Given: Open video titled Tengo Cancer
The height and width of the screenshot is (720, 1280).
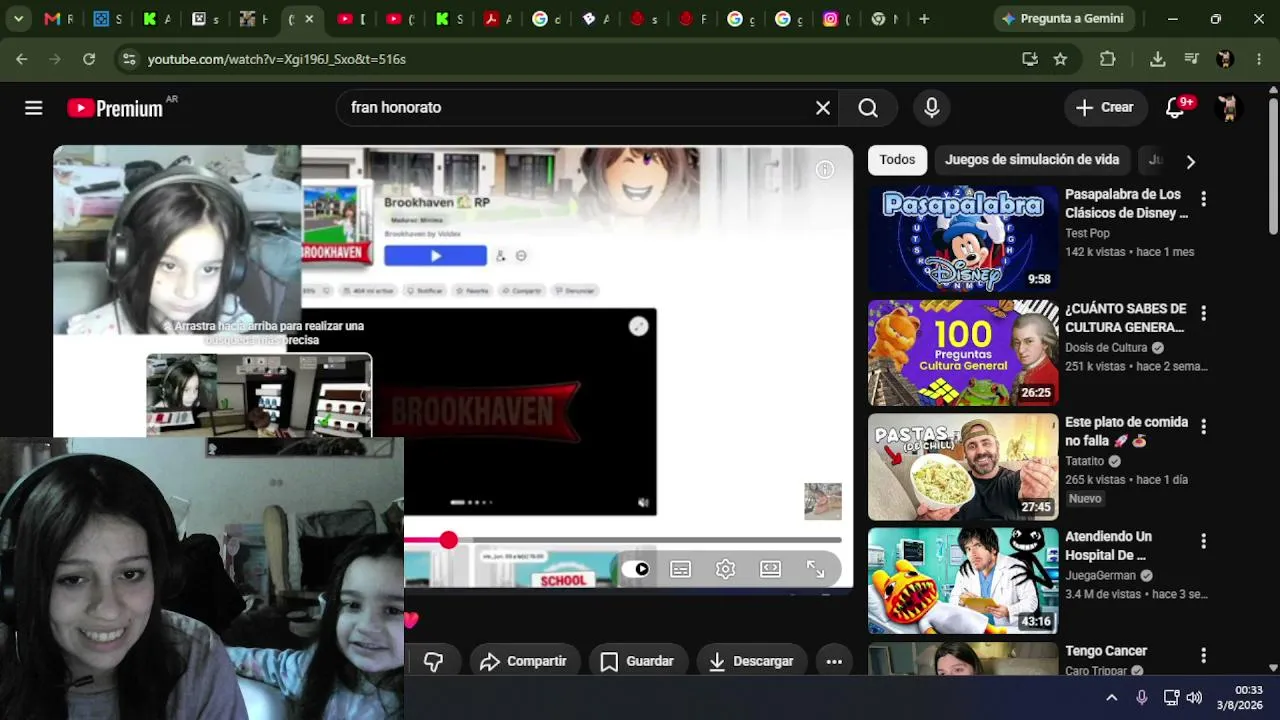Looking at the screenshot, I should [1106, 651].
